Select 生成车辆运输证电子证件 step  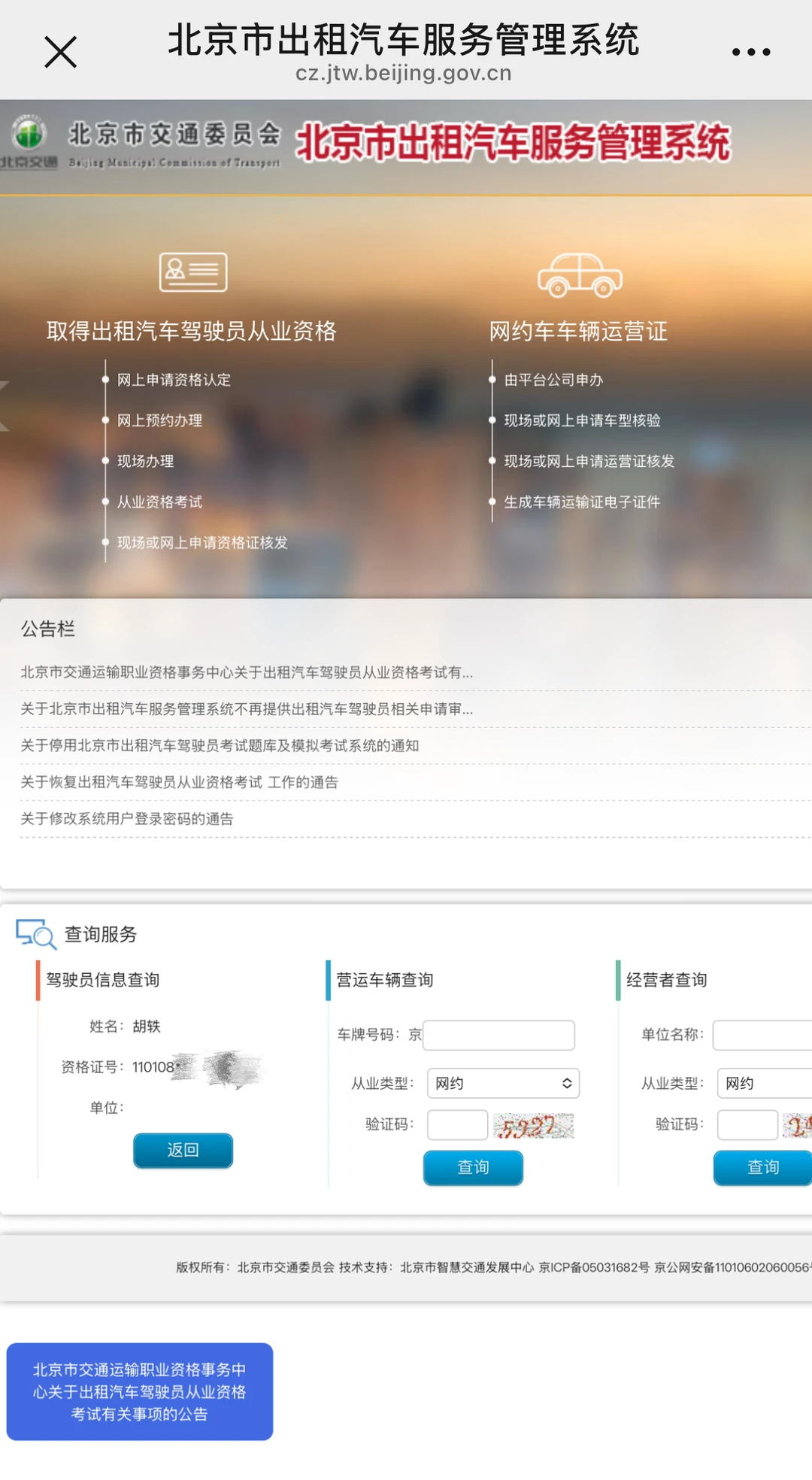click(582, 502)
